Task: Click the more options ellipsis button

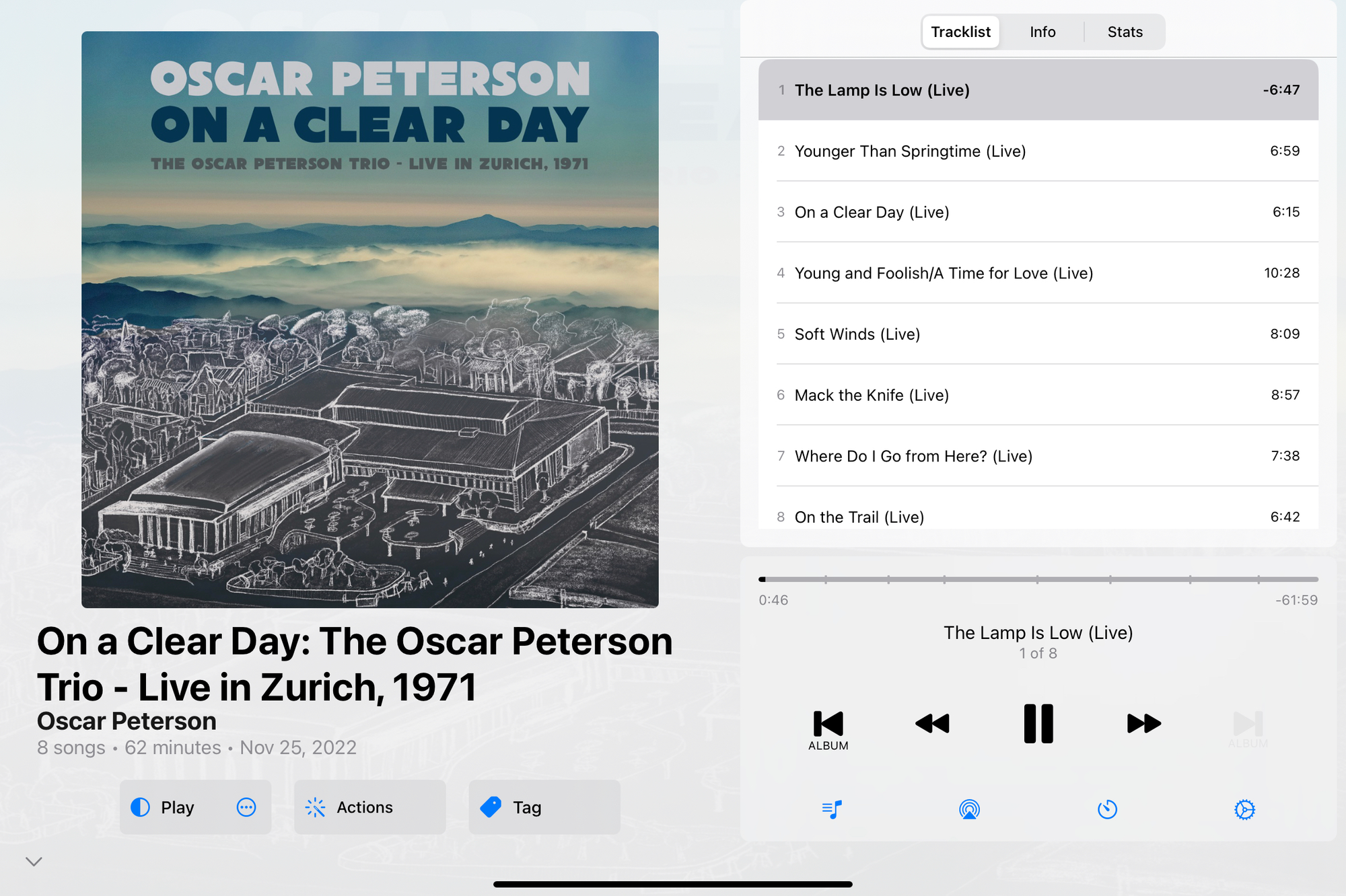Action: pos(246,807)
